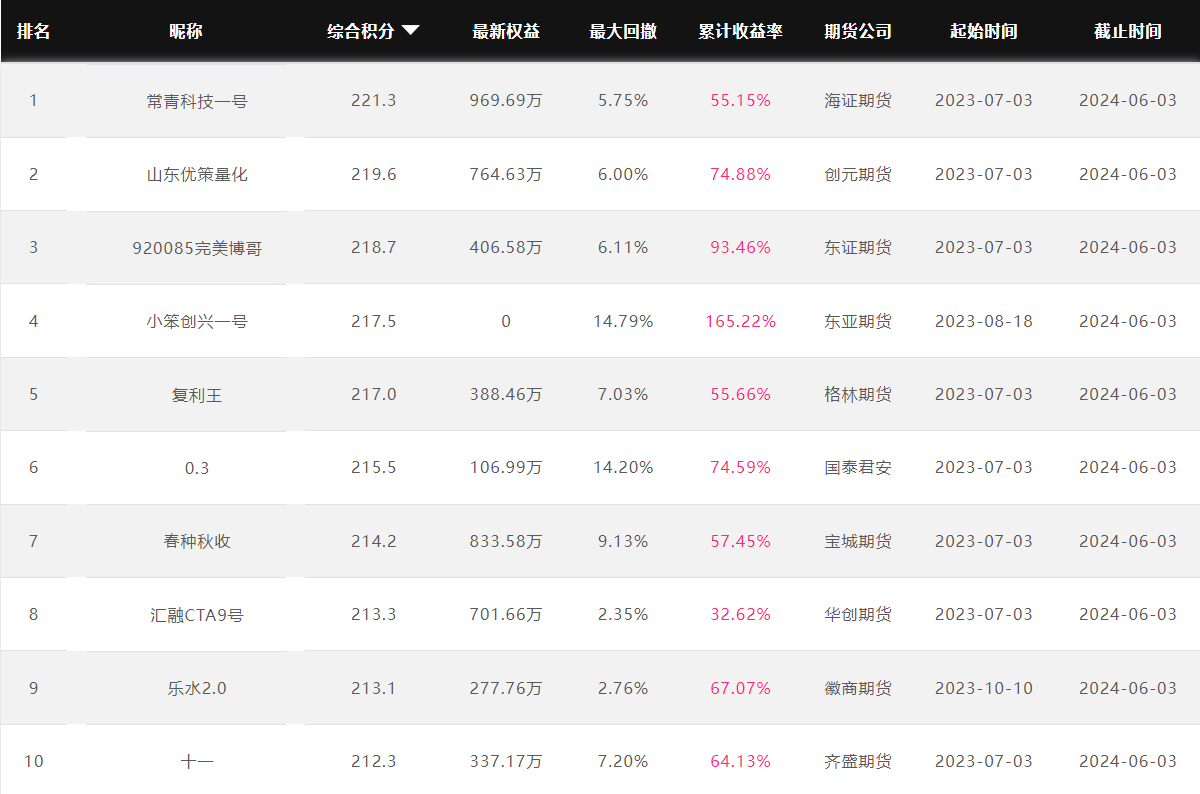
Task: Open nickname 春种秋收
Action: click(x=197, y=541)
